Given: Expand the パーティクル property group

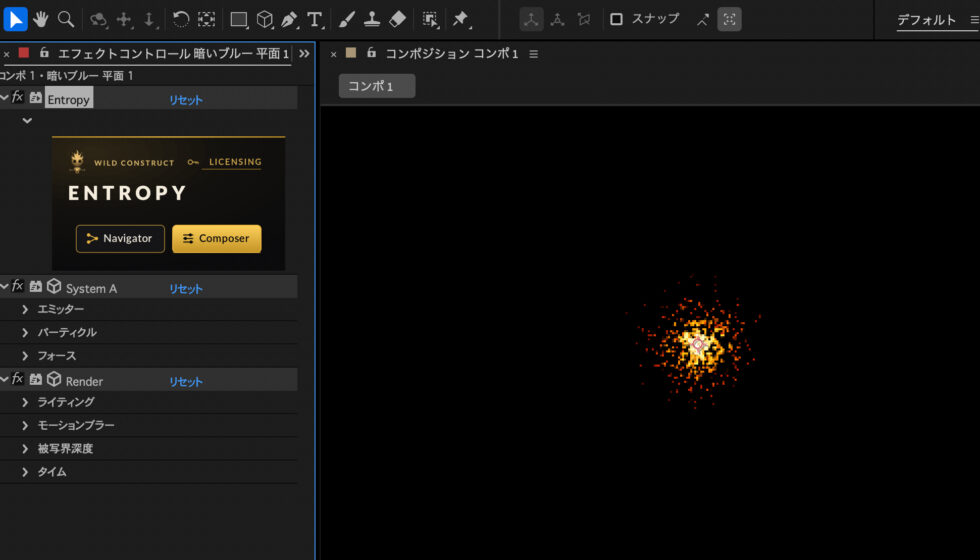Looking at the screenshot, I should pyautogui.click(x=25, y=332).
